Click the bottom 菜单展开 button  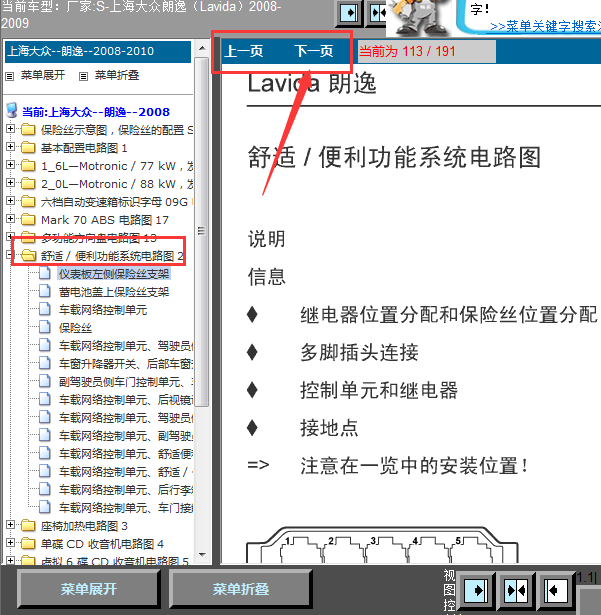89,589
